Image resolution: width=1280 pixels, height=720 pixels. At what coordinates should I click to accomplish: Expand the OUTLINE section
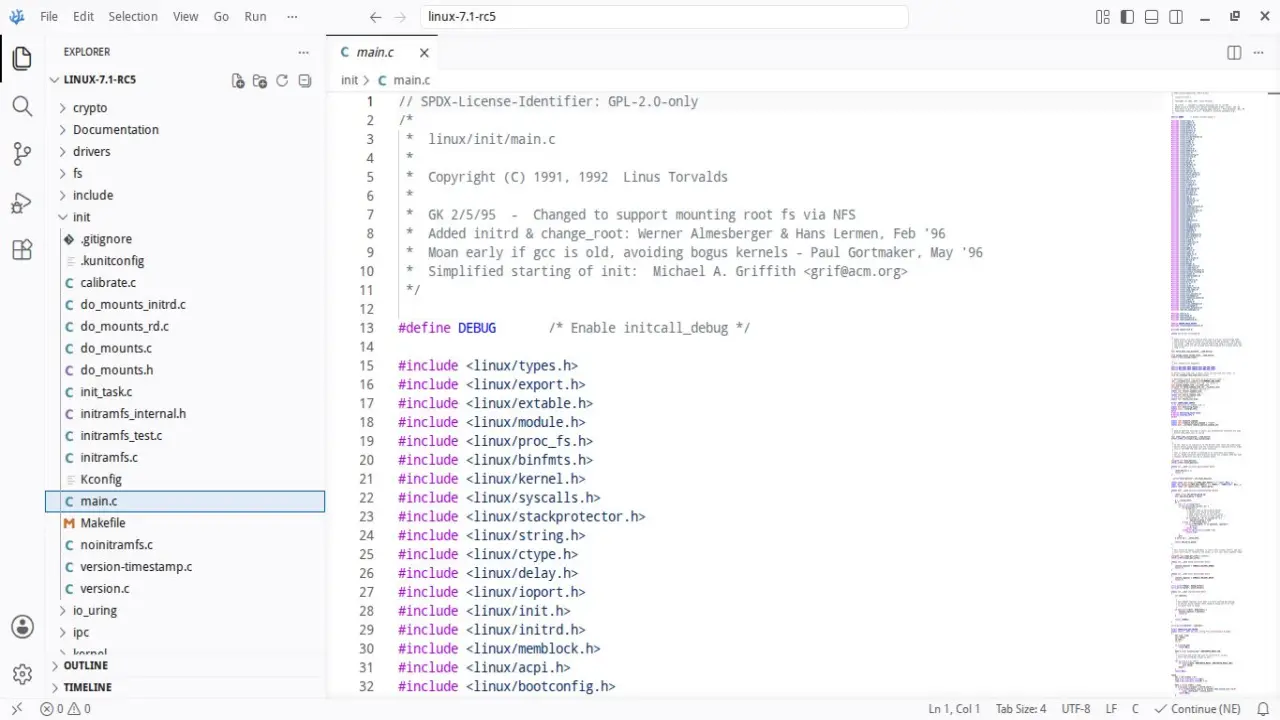[185, 666]
